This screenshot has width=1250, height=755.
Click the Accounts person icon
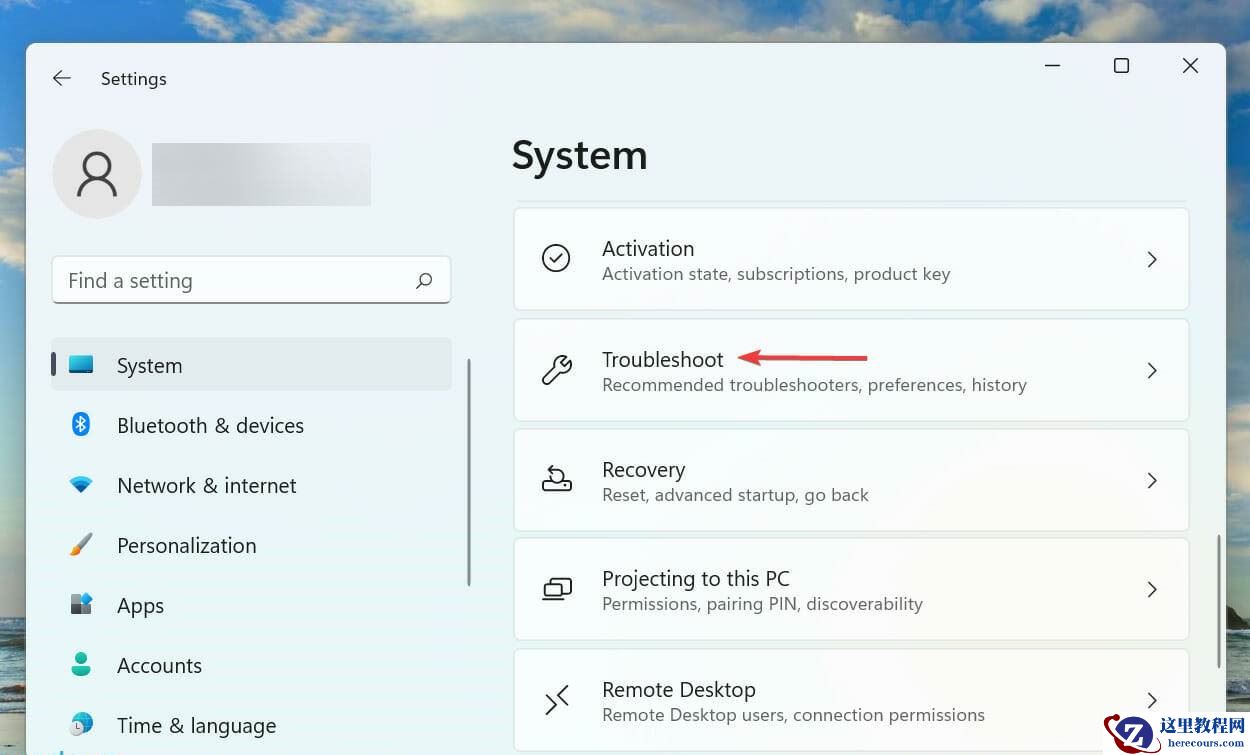[x=81, y=665]
